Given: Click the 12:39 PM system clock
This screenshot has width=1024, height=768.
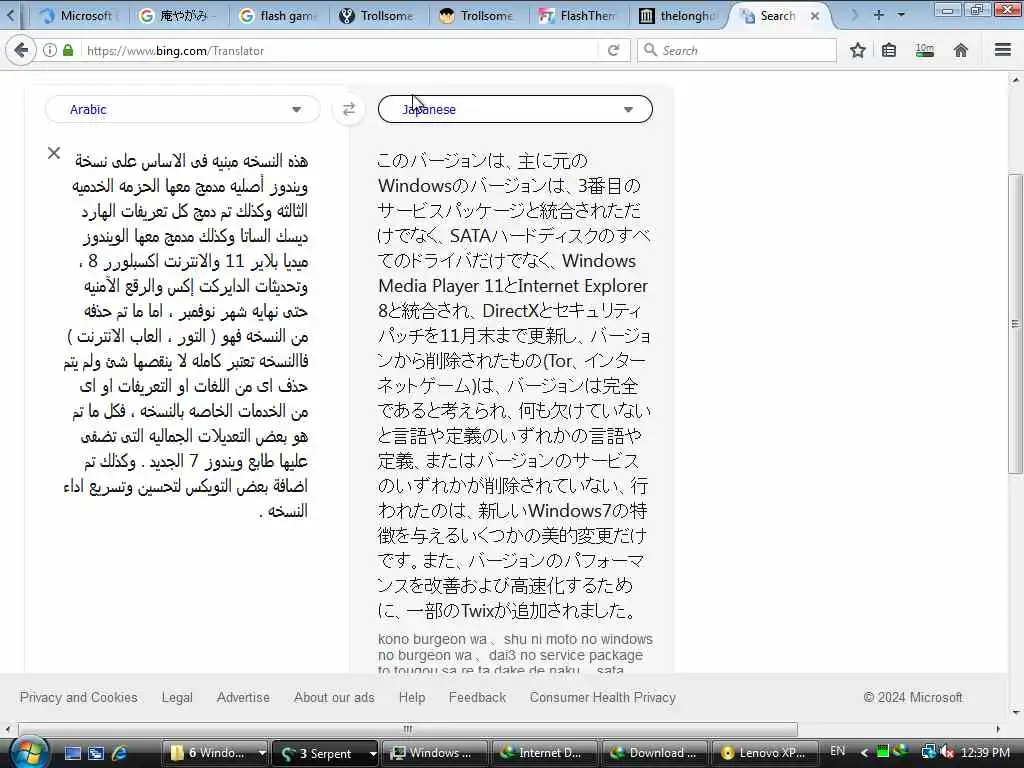Looking at the screenshot, I should 985,752.
